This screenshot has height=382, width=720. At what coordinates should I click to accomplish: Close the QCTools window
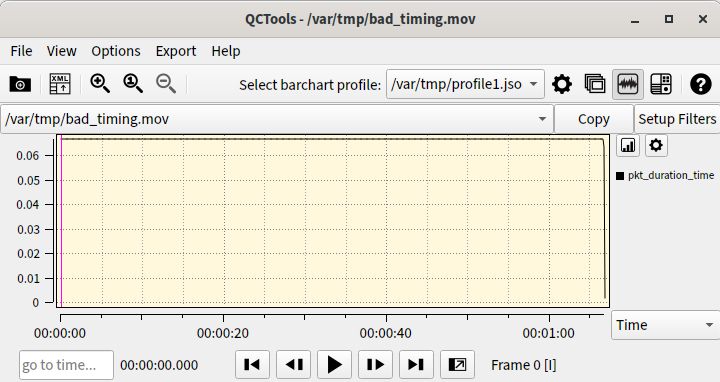[x=703, y=19]
